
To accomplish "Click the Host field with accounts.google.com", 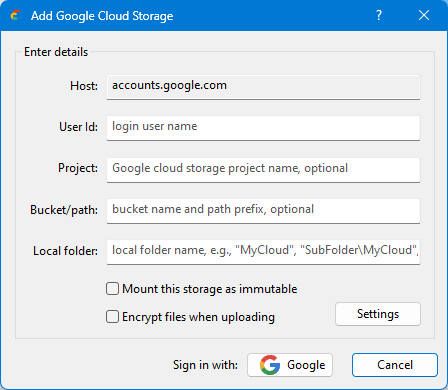I will tap(263, 87).
